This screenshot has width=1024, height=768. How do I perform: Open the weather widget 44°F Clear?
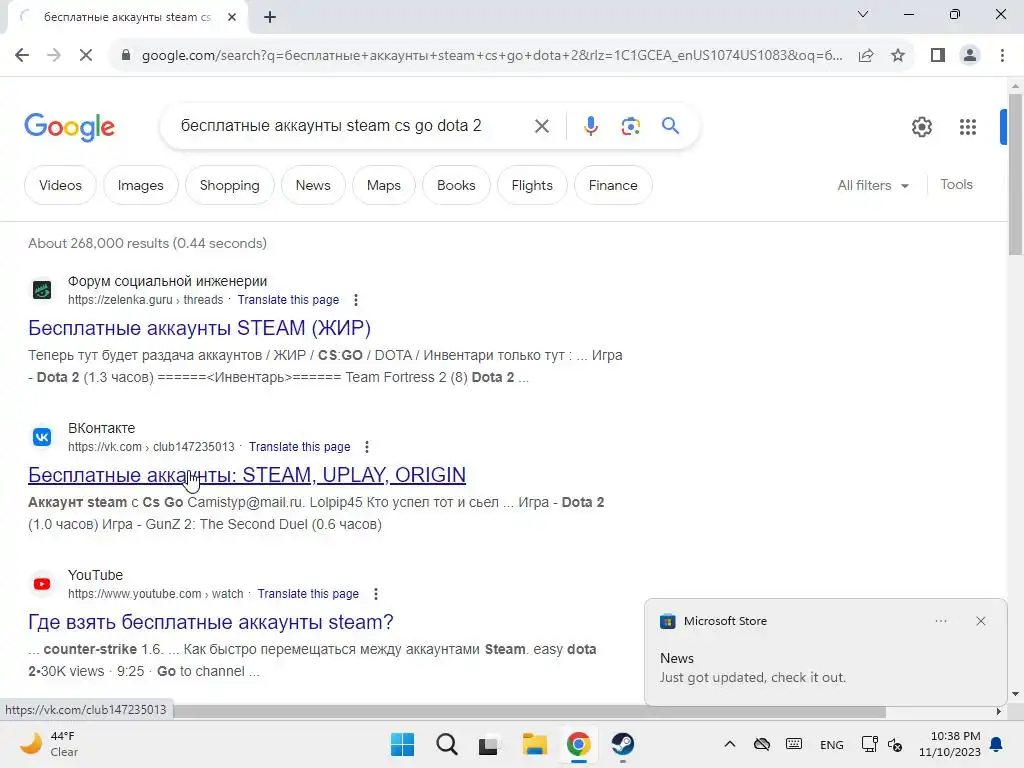(x=48, y=744)
